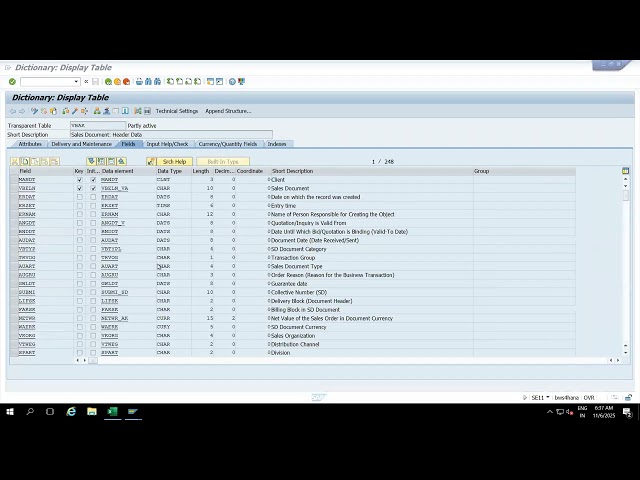Click the green Back icon
This screenshot has width=640, height=480.
coord(108,82)
